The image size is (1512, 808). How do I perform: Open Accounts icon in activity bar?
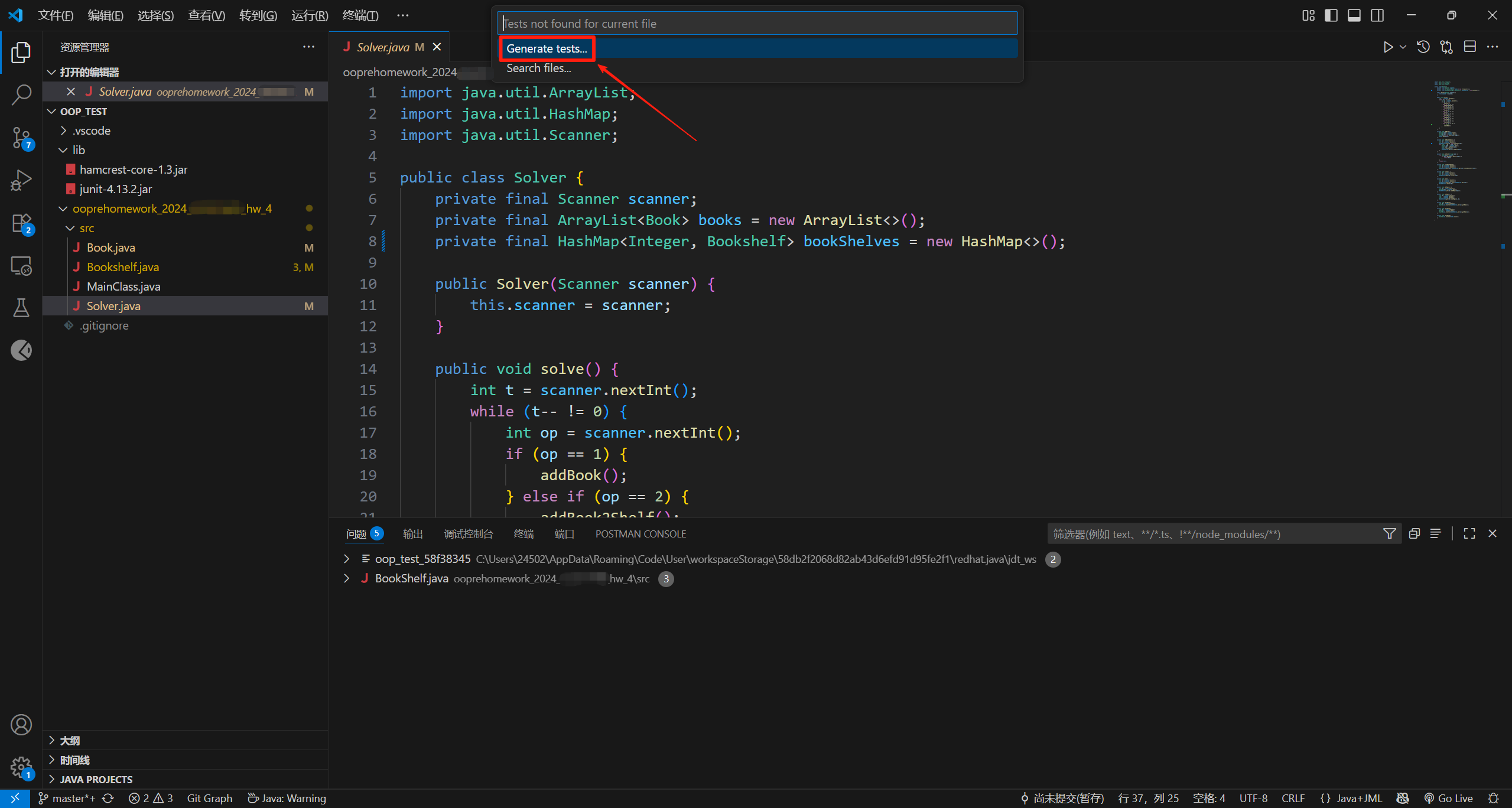point(21,725)
